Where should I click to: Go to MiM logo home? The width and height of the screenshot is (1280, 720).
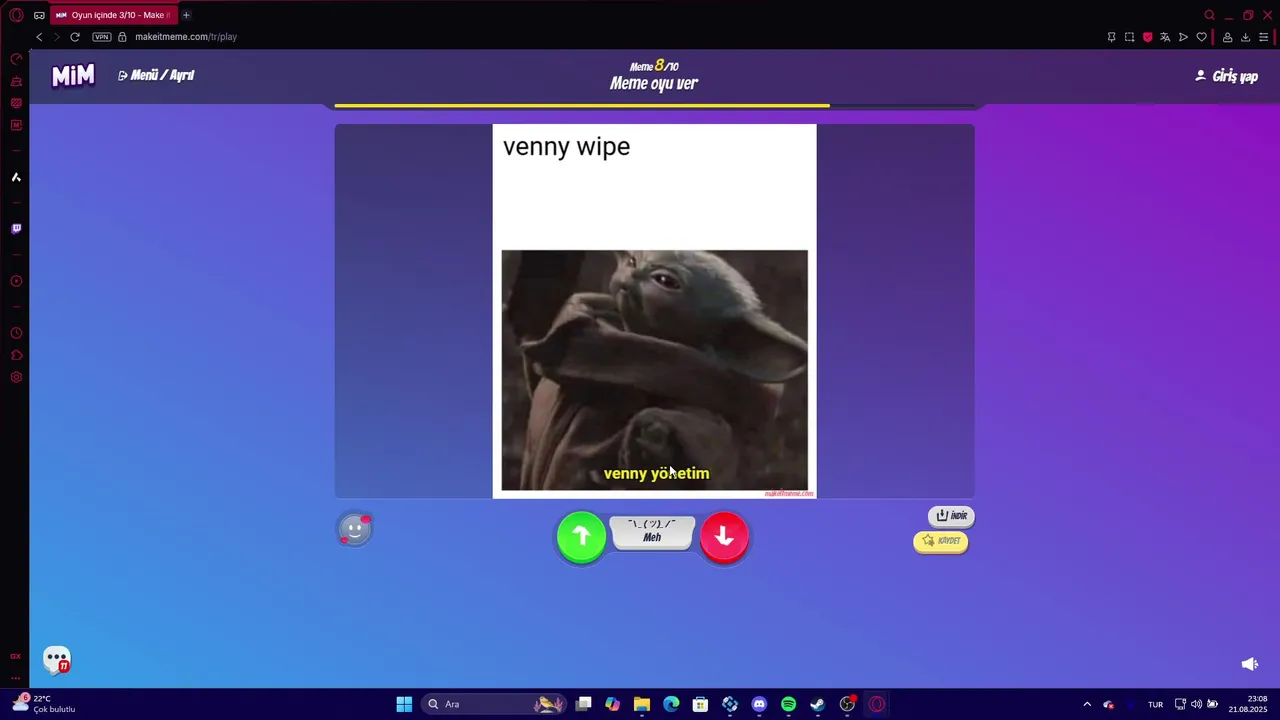(73, 75)
